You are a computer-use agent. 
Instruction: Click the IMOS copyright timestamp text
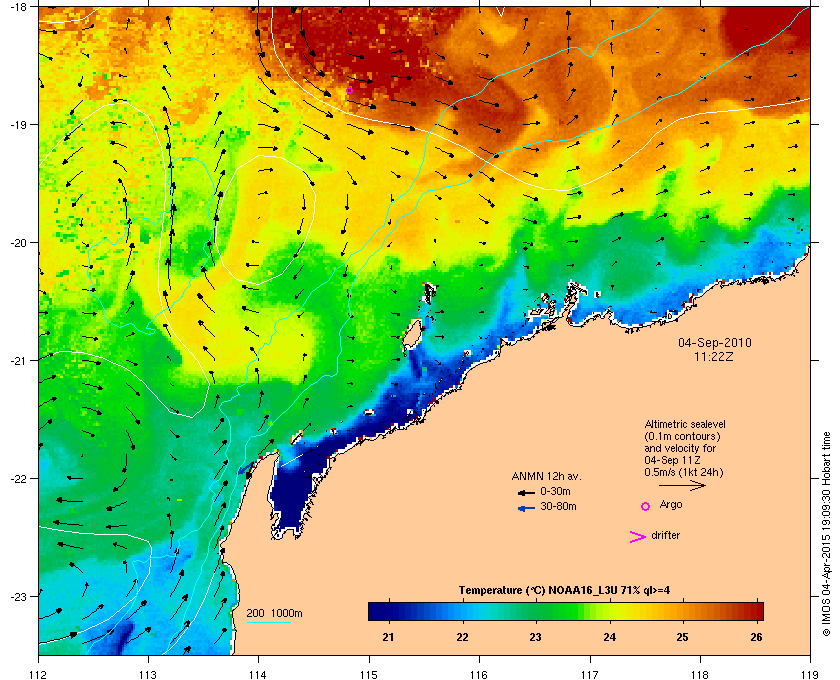click(826, 534)
